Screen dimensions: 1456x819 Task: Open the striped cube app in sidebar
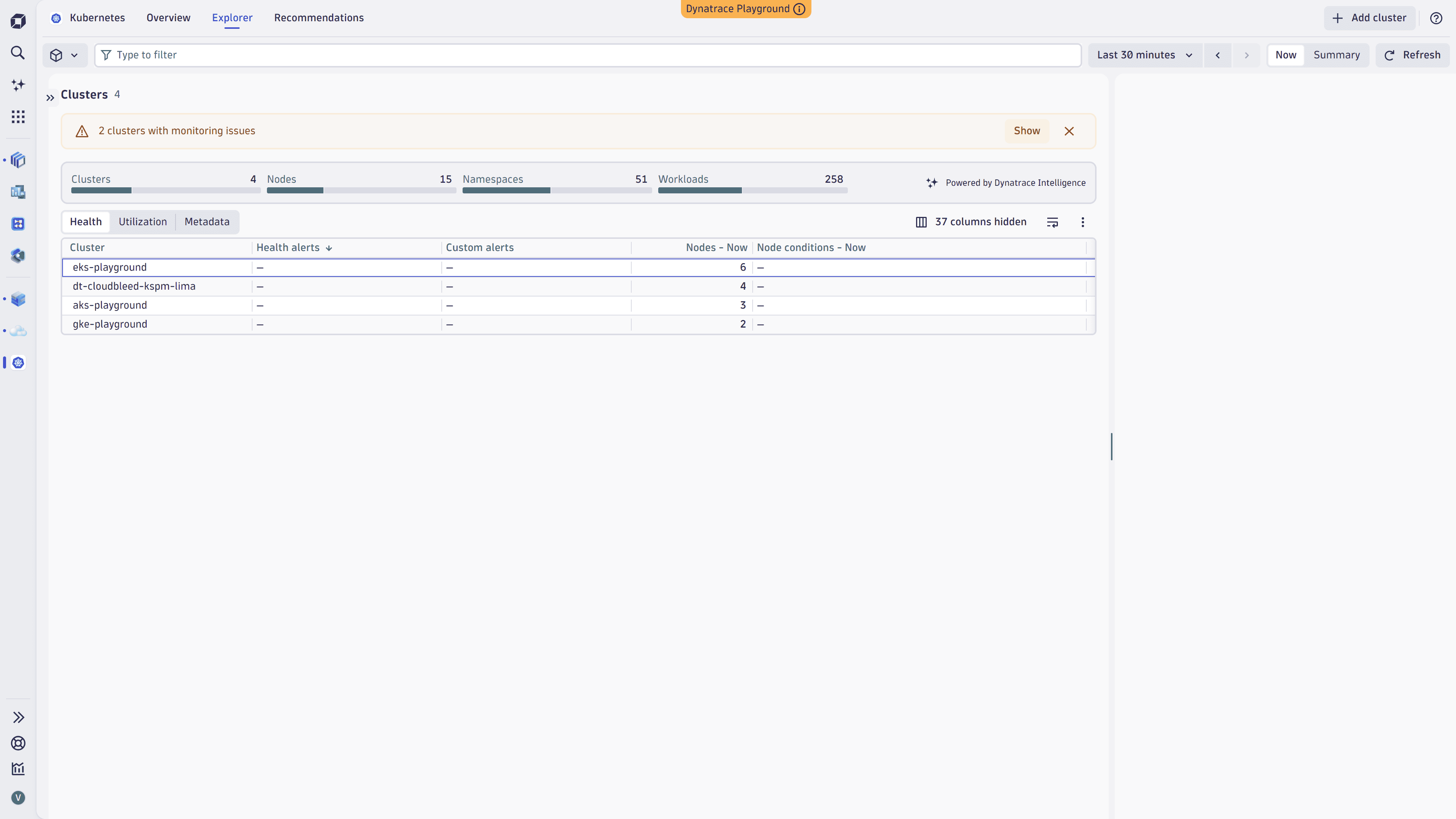point(18,160)
